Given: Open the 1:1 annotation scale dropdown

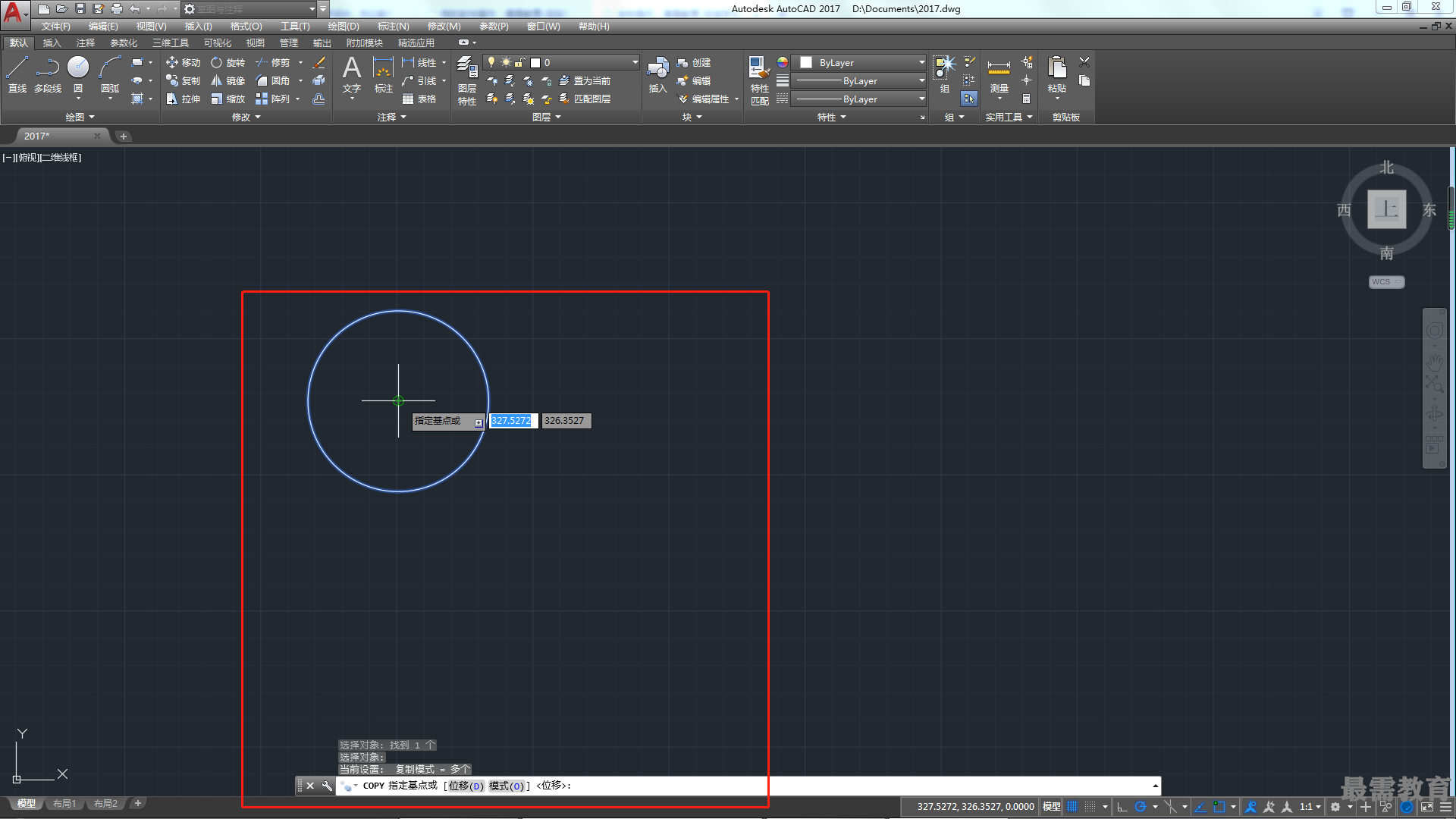Looking at the screenshot, I should [x=1310, y=807].
